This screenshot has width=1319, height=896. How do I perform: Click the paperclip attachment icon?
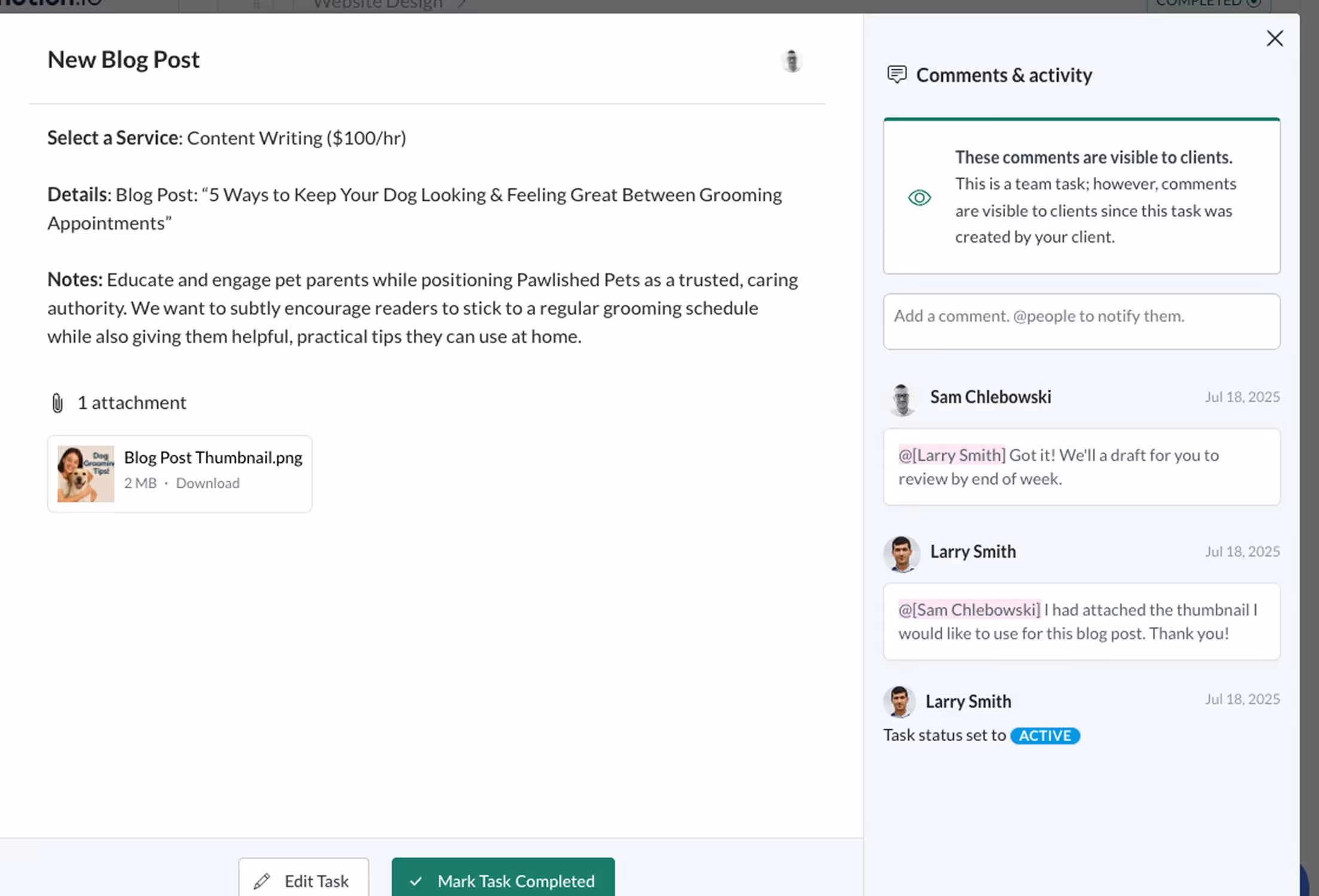pos(57,403)
